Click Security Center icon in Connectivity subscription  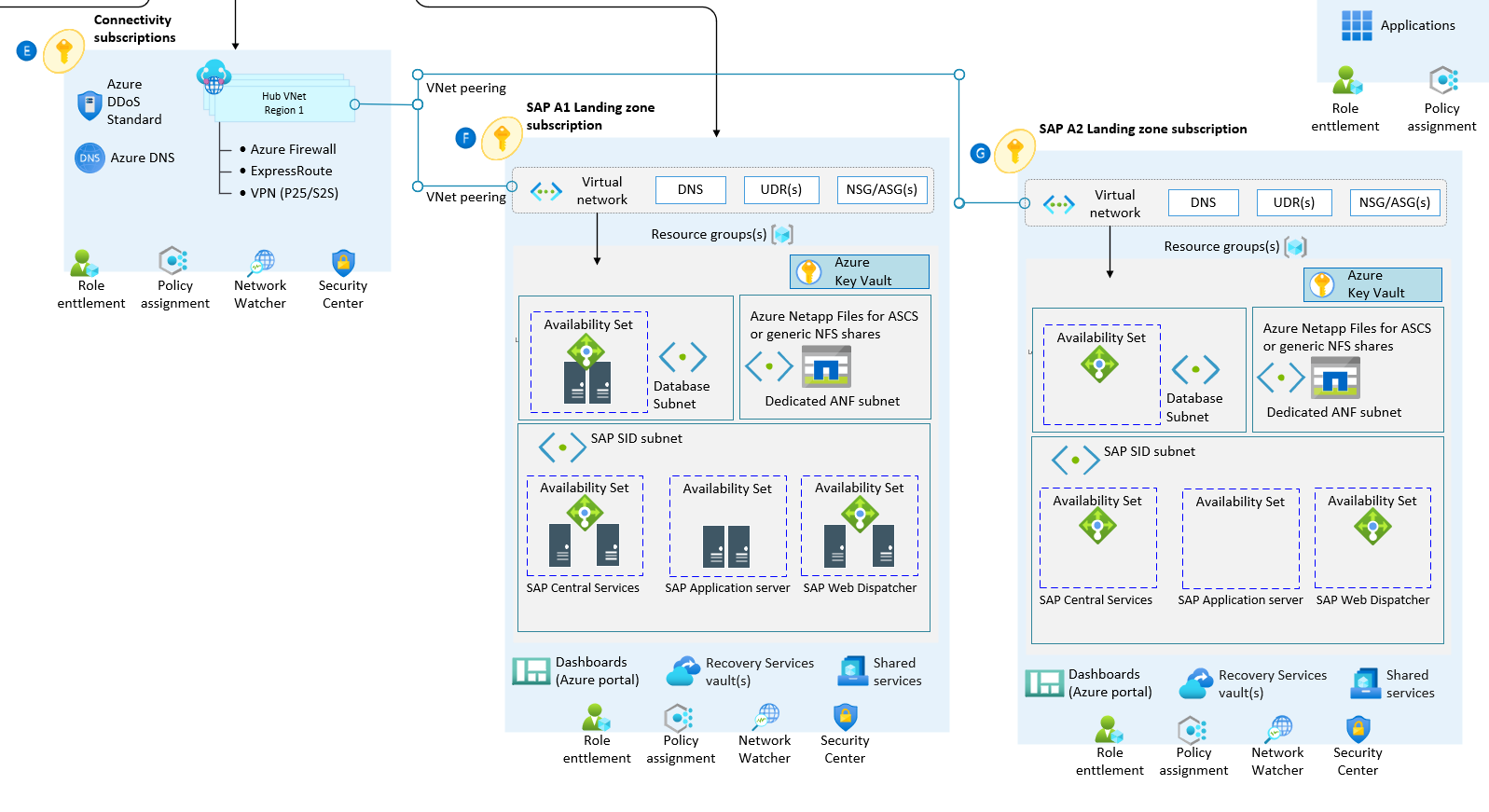pos(343,262)
